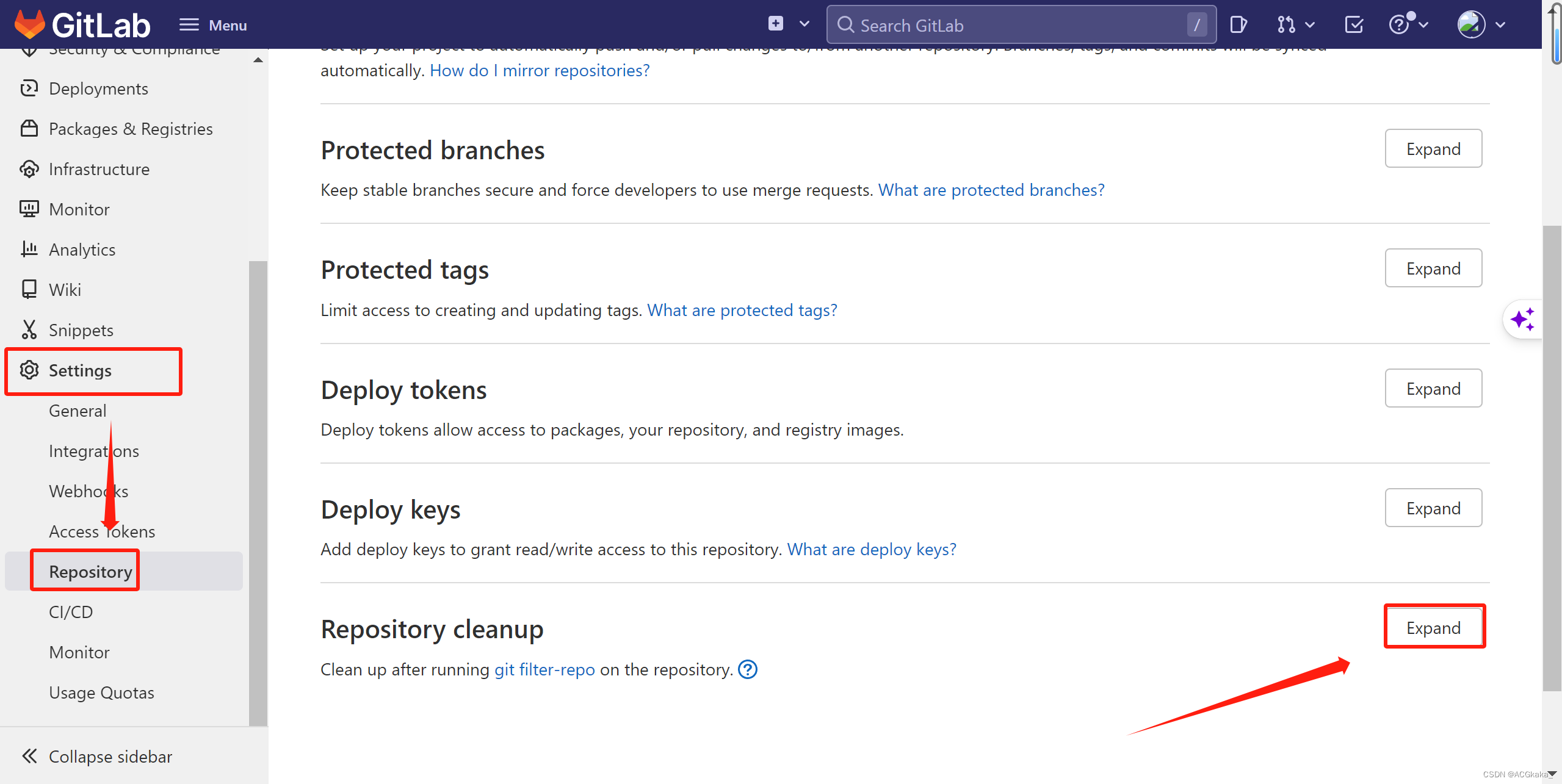Click the Snippets scissors icon

[x=29, y=329]
